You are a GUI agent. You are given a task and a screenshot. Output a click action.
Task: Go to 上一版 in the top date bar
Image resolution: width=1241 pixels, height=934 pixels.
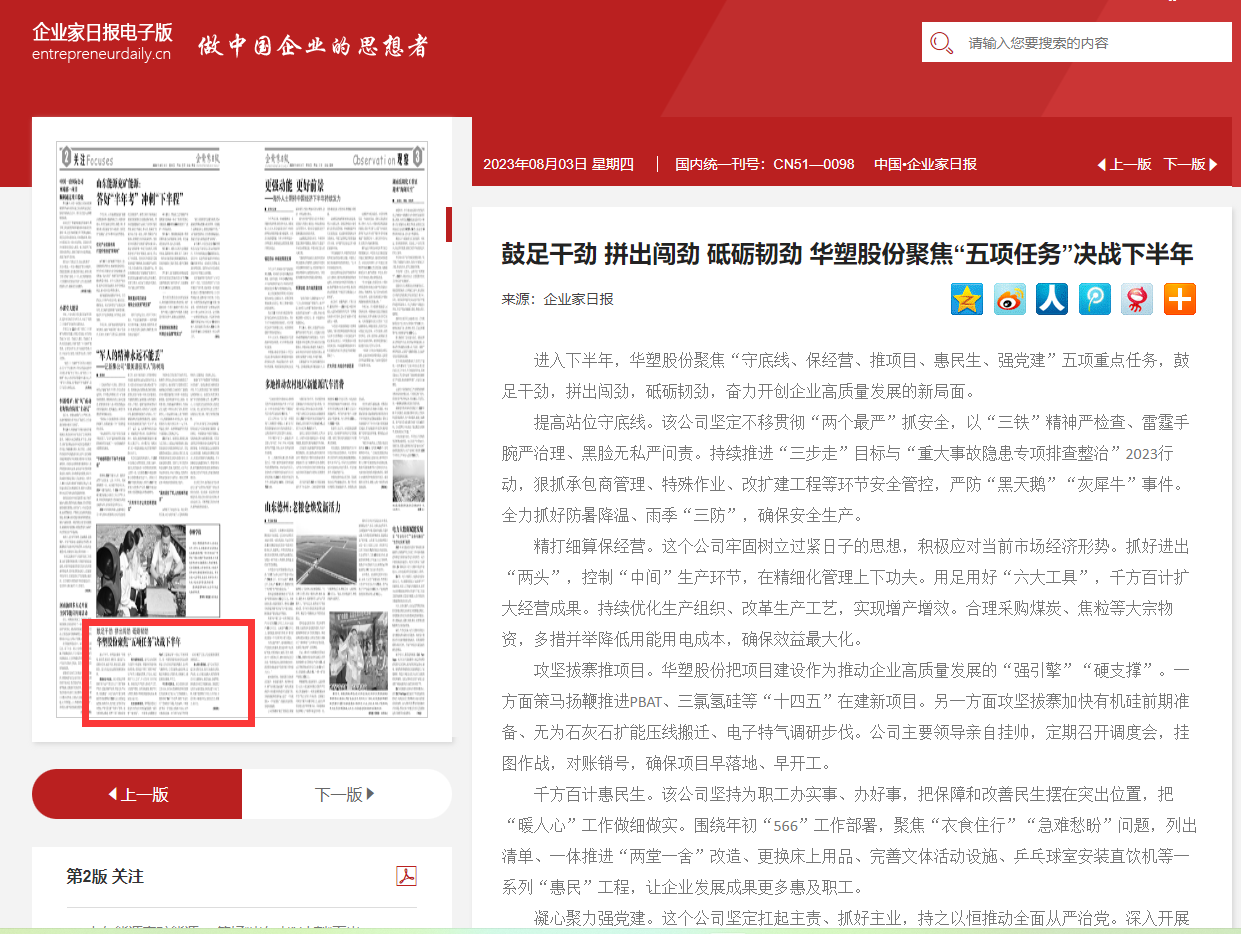click(1124, 164)
